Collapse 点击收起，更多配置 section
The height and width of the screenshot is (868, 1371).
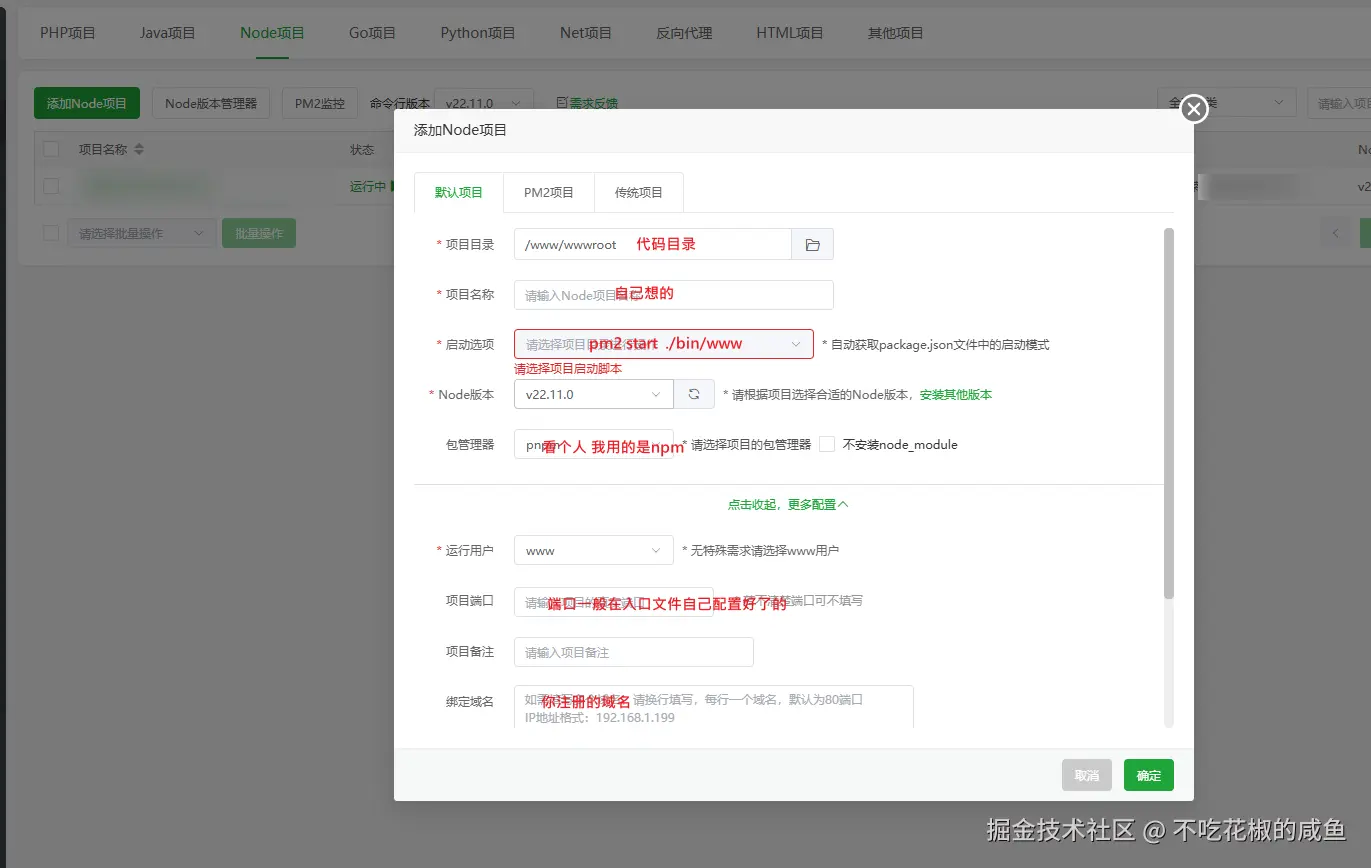(788, 505)
